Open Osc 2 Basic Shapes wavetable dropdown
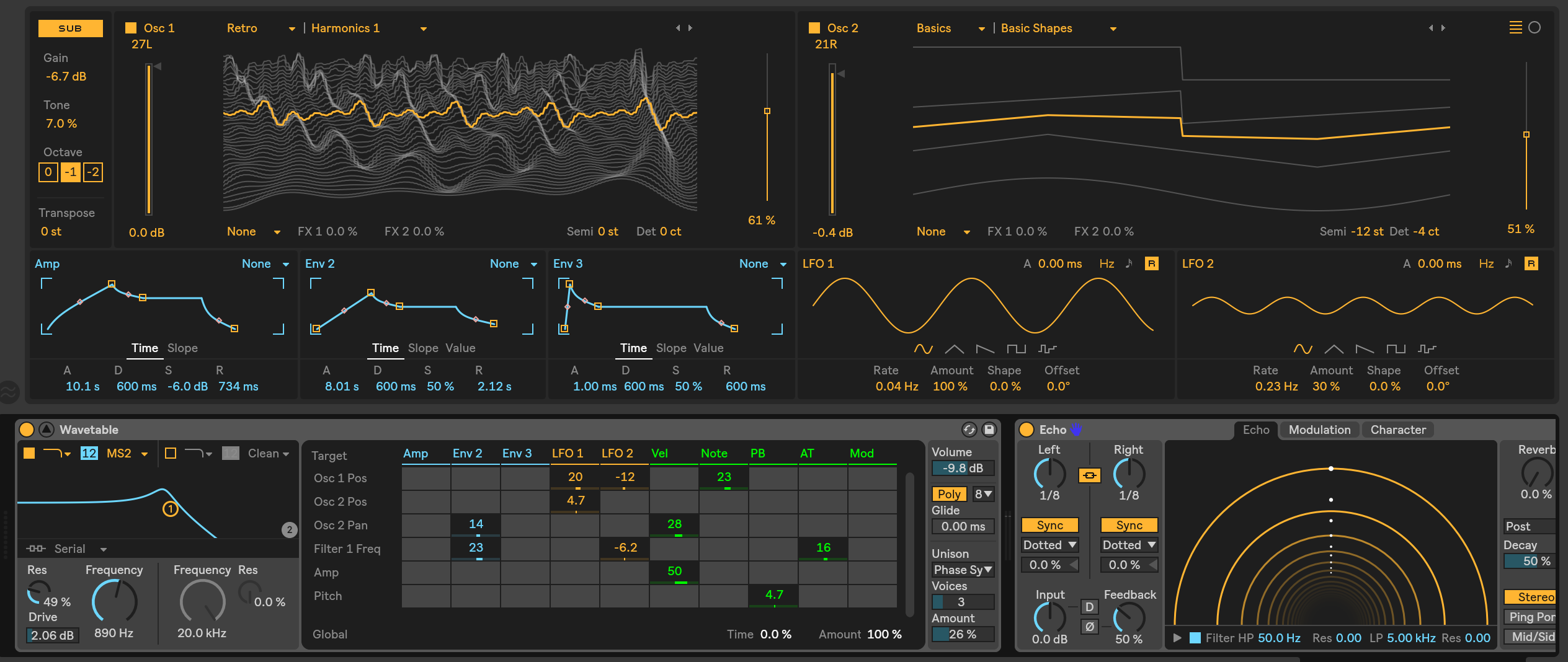Image resolution: width=1568 pixels, height=662 pixels. 1059,29
